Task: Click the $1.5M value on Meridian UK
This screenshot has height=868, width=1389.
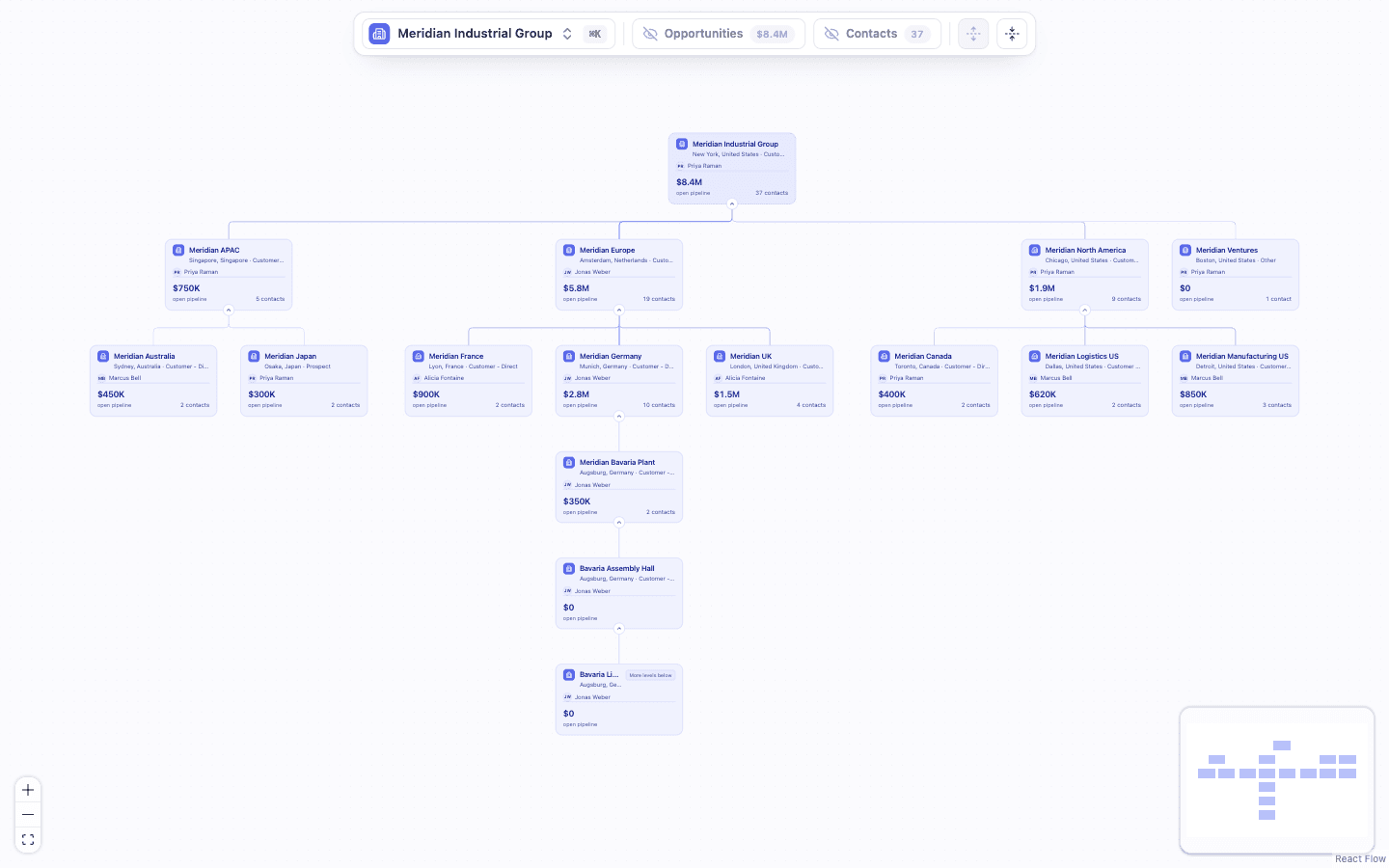Action: (x=726, y=394)
